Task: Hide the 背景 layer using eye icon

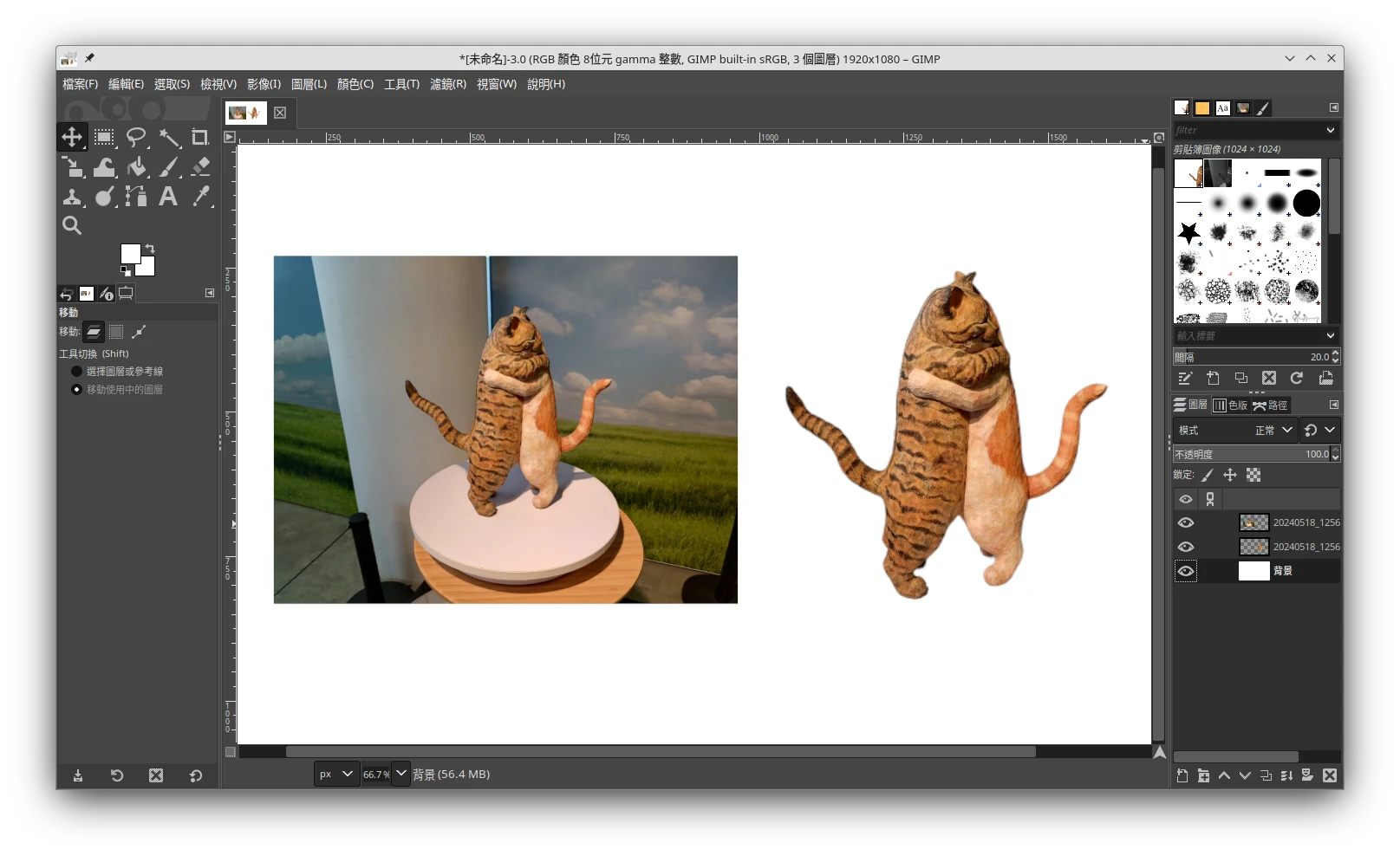Action: click(1186, 571)
